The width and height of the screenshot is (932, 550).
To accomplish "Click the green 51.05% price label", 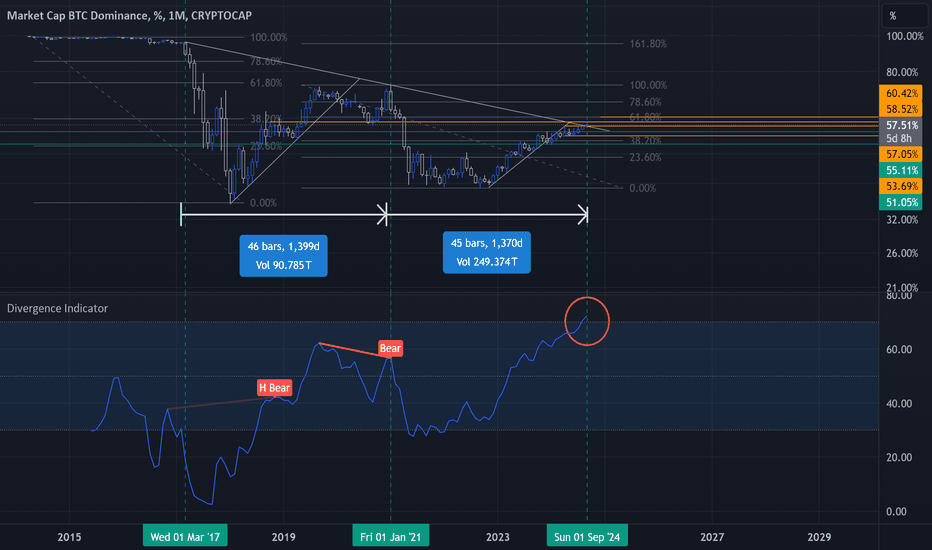I will pos(900,202).
